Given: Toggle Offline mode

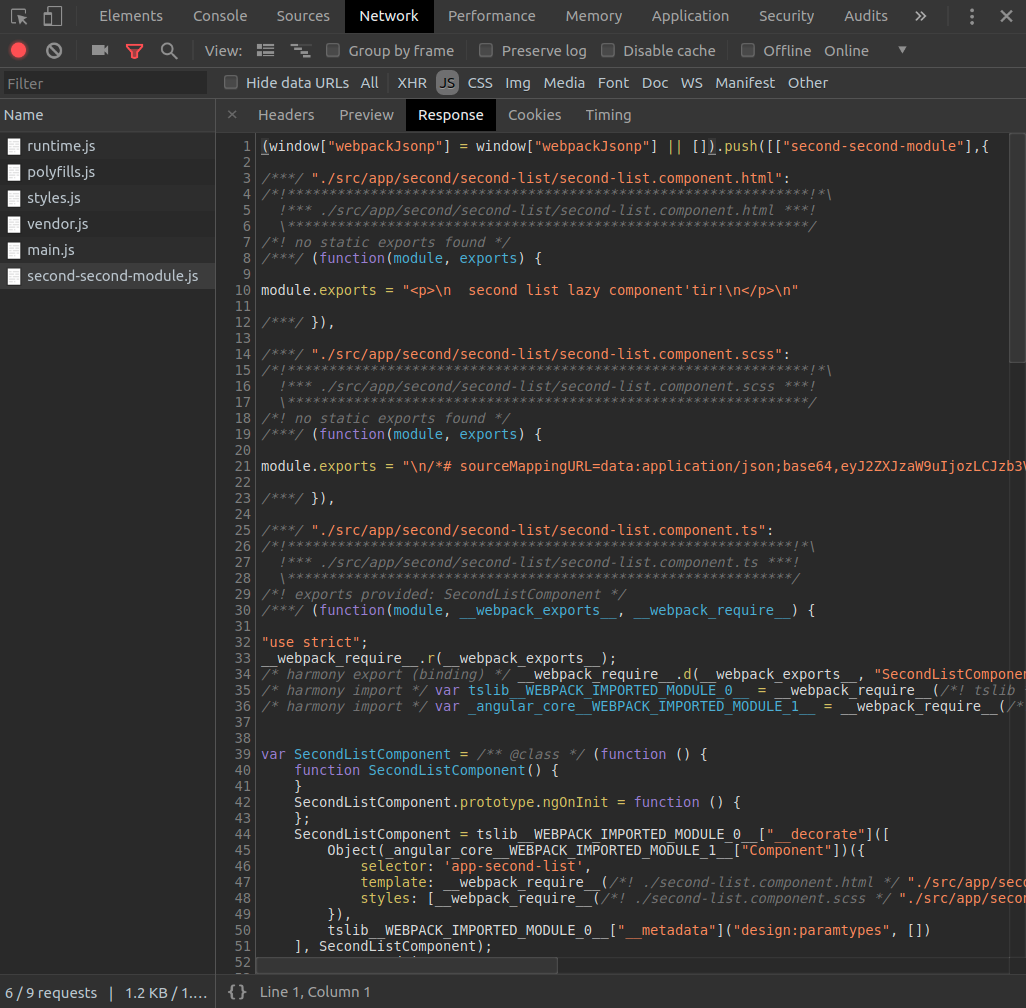Looking at the screenshot, I should click(x=748, y=50).
